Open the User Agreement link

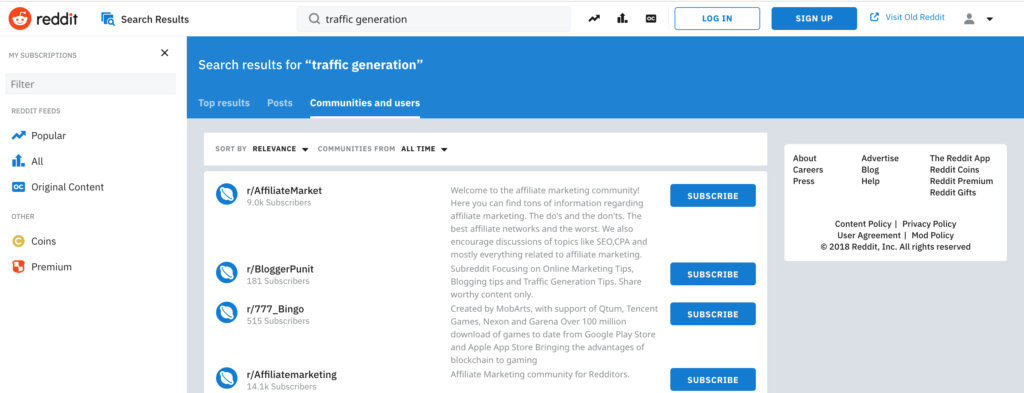tap(869, 235)
